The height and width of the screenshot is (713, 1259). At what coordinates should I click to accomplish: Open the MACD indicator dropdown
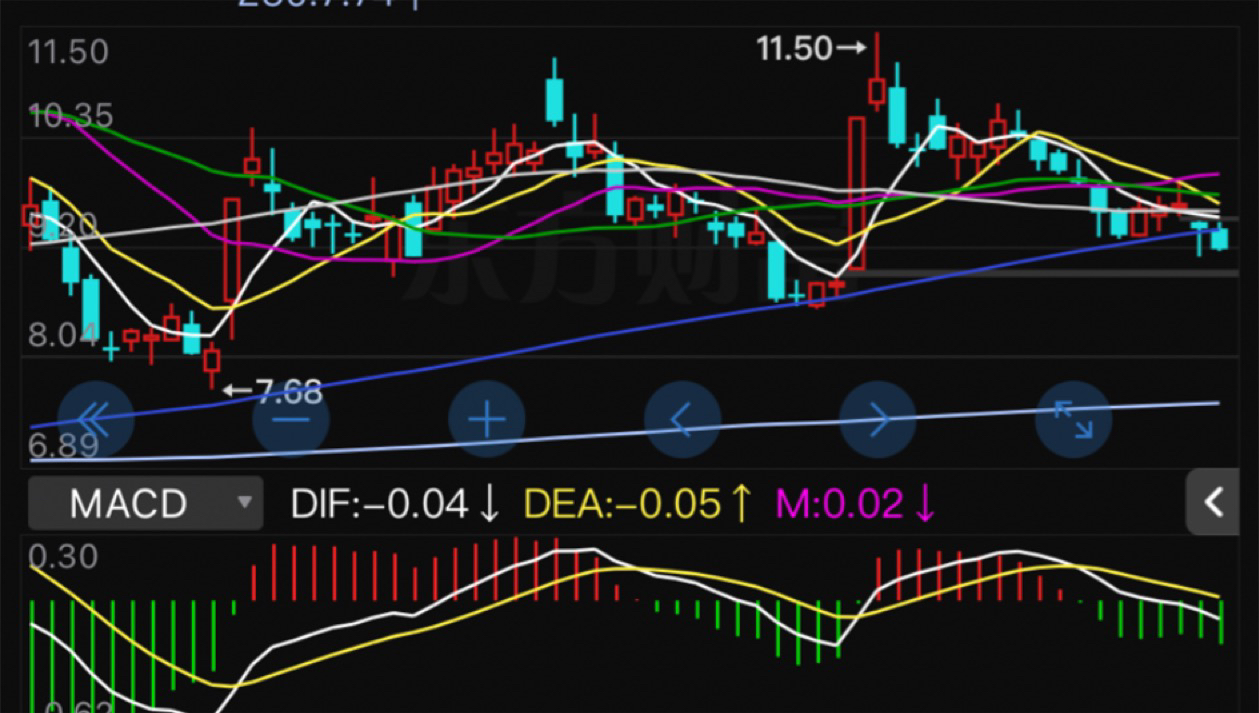[x=146, y=503]
